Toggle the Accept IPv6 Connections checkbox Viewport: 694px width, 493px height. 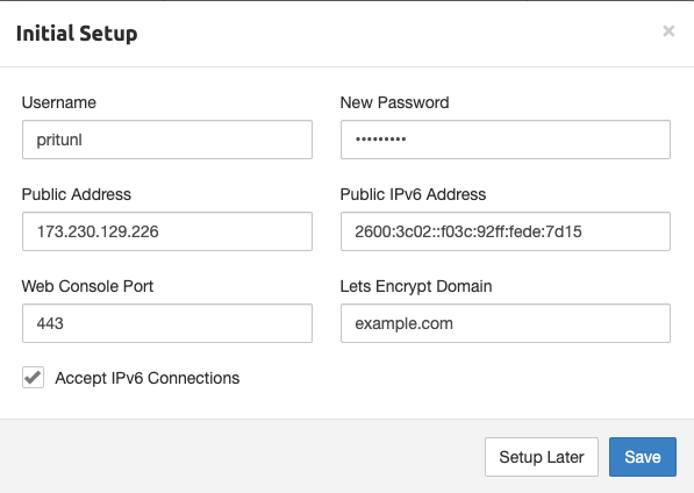click(x=34, y=378)
